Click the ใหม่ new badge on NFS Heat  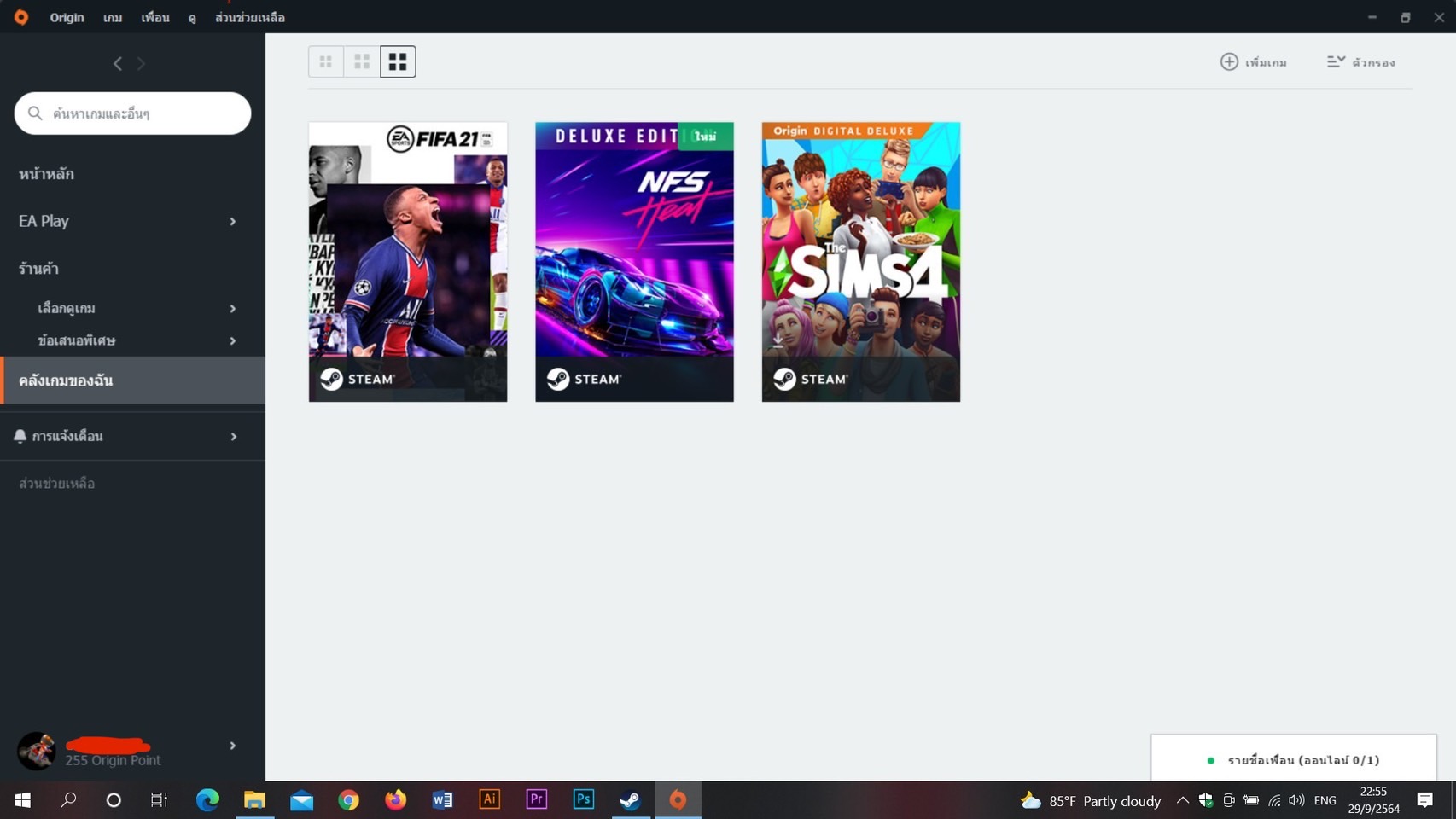point(706,136)
